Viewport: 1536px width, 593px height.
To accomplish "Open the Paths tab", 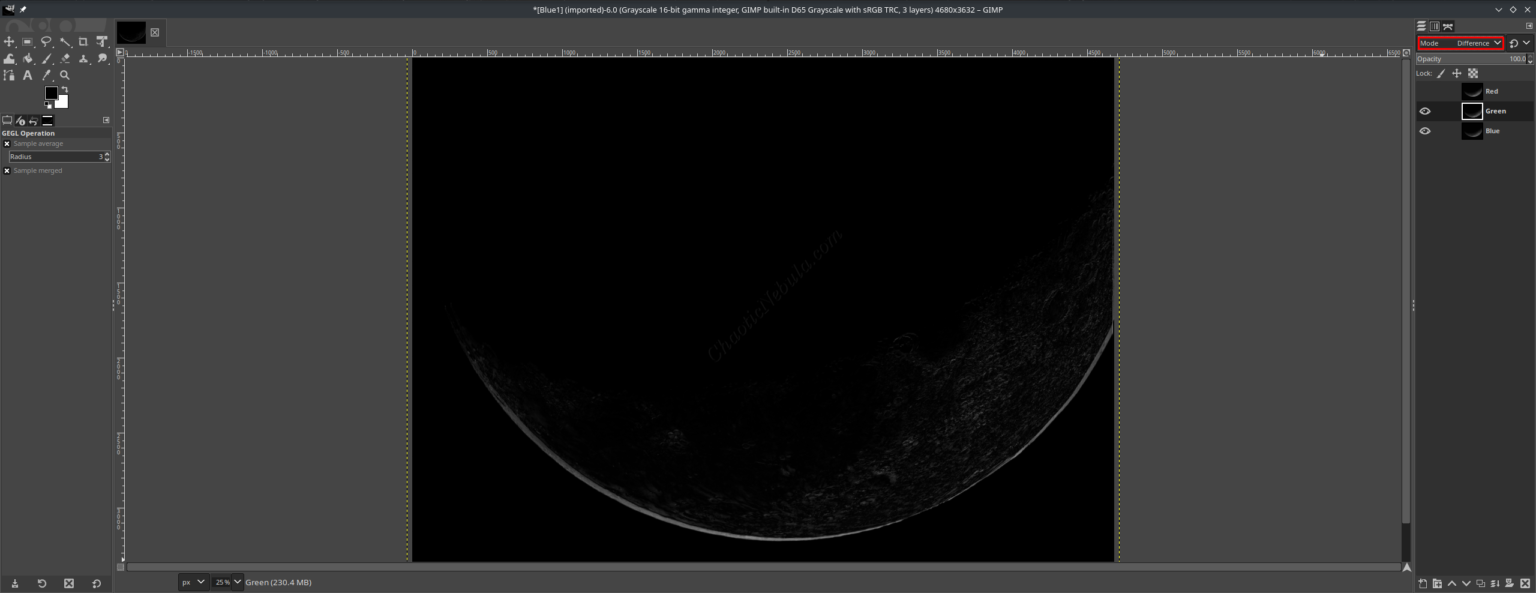I will point(1449,26).
